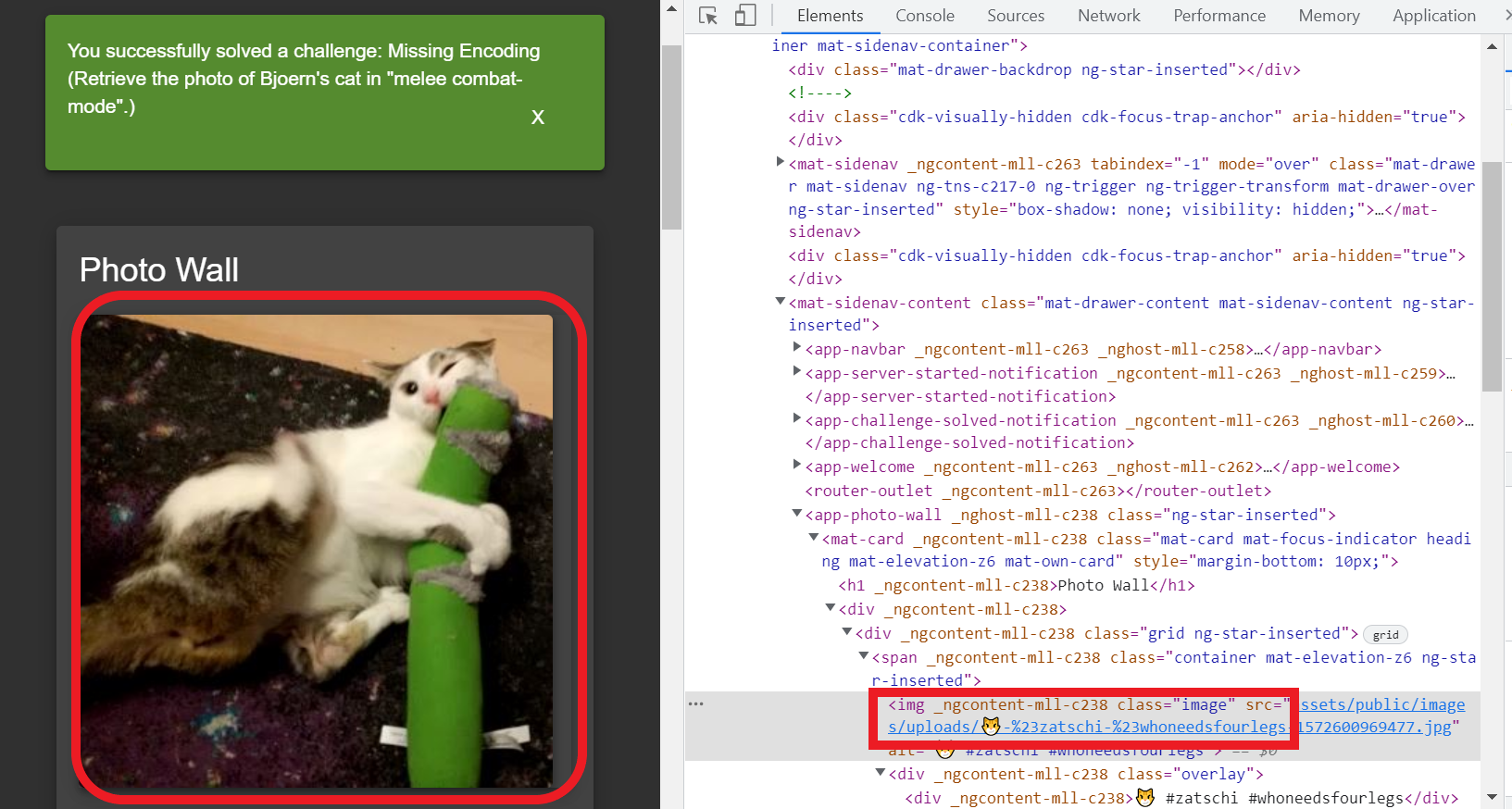This screenshot has width=1512, height=809.
Task: Switch to the Sources tab
Action: click(x=1016, y=16)
